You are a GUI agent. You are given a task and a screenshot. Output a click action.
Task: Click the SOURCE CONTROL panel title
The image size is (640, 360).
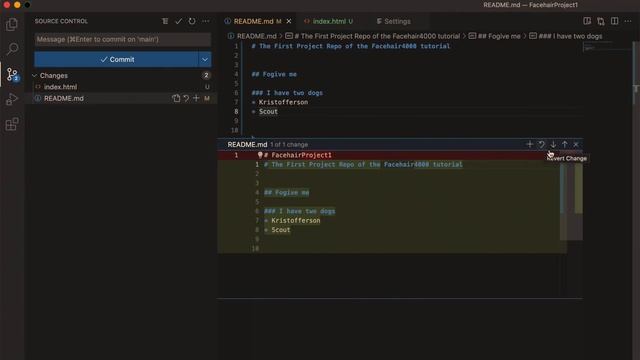coord(61,21)
